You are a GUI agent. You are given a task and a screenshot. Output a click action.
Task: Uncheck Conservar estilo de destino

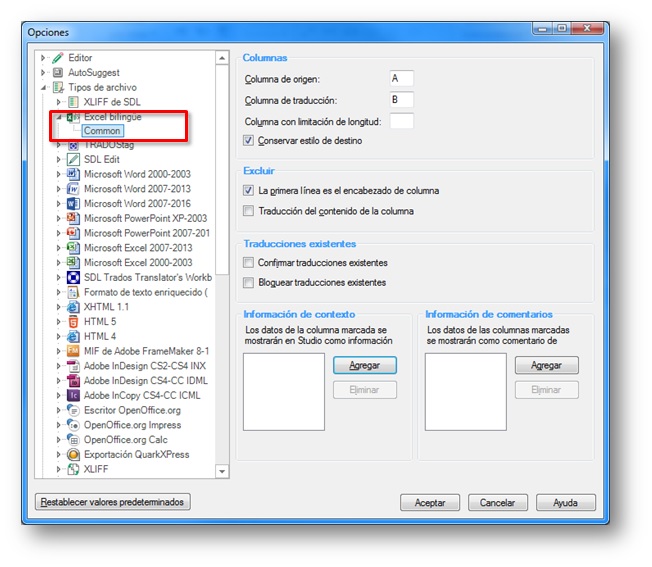coord(248,141)
